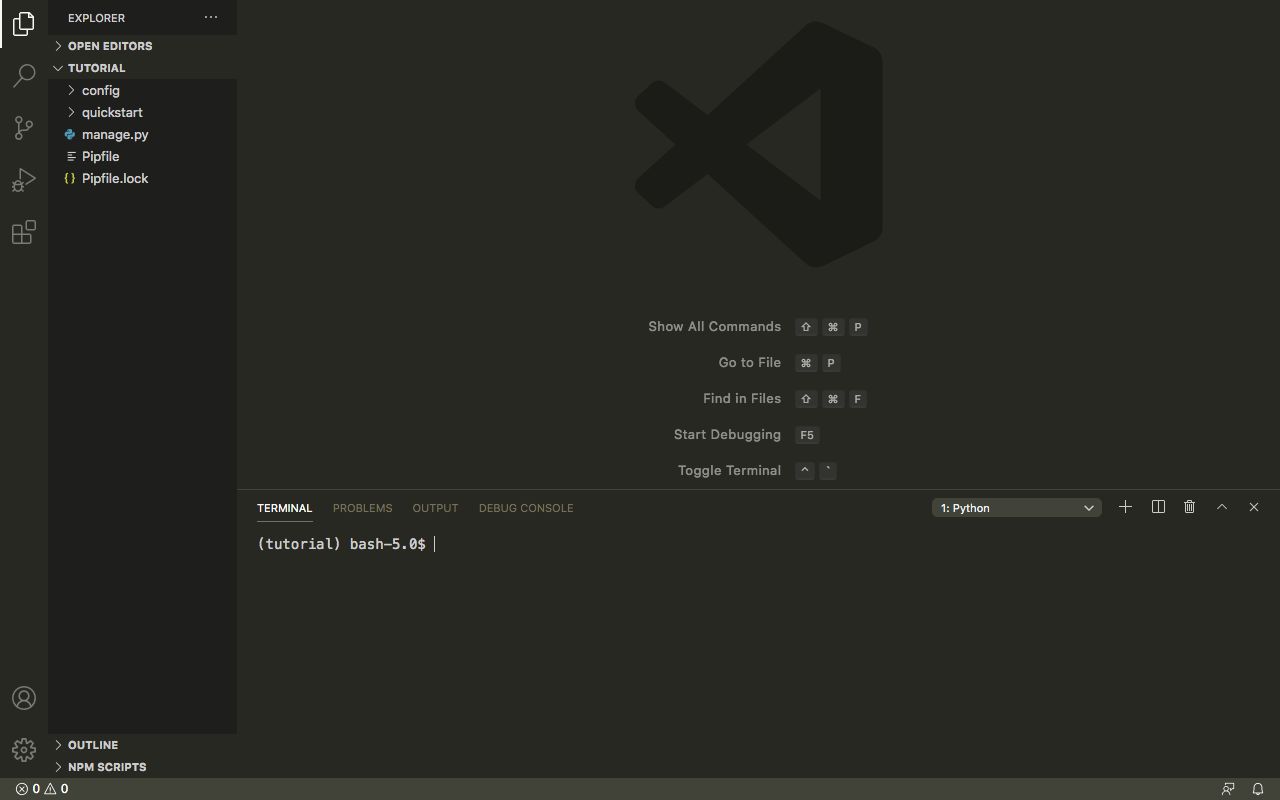Click the 'Show All Commands' hint text

point(714,327)
